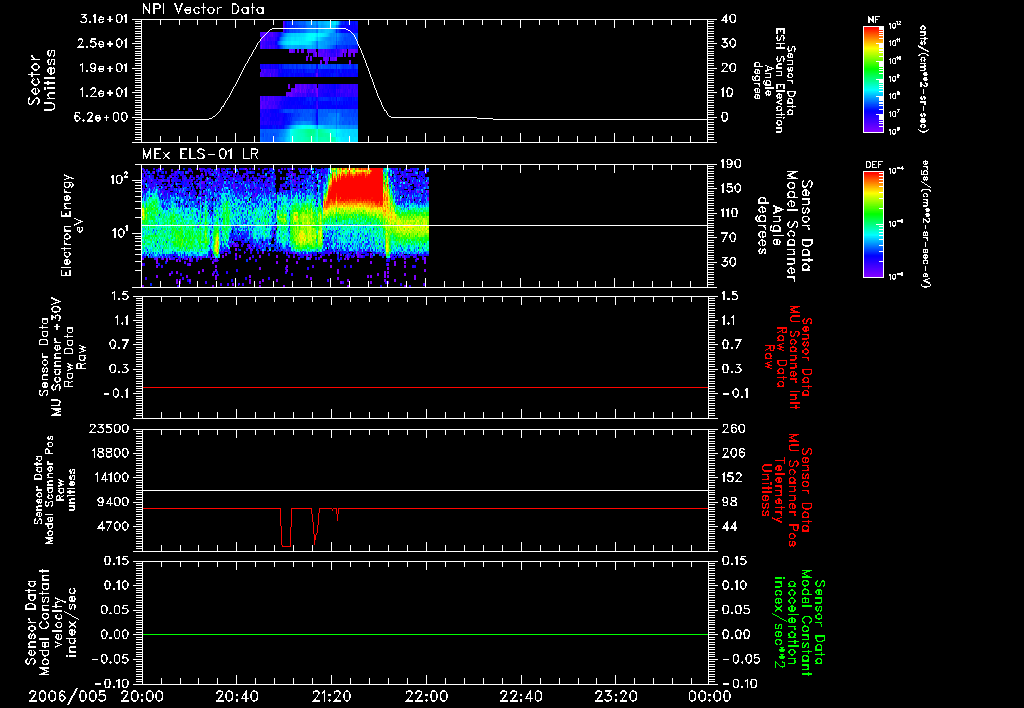This screenshot has width=1024, height=708.
Task: Click the 190 scanner angle tick label
Action: coord(732,164)
